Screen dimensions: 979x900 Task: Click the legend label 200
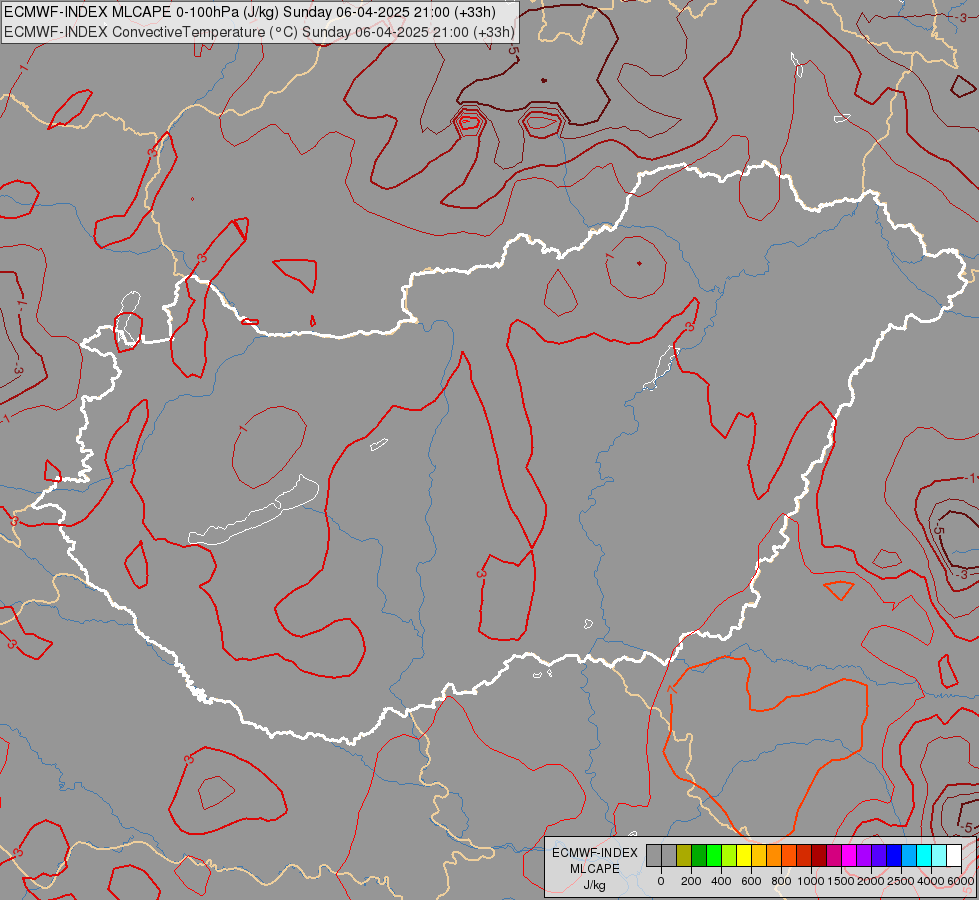point(691,881)
